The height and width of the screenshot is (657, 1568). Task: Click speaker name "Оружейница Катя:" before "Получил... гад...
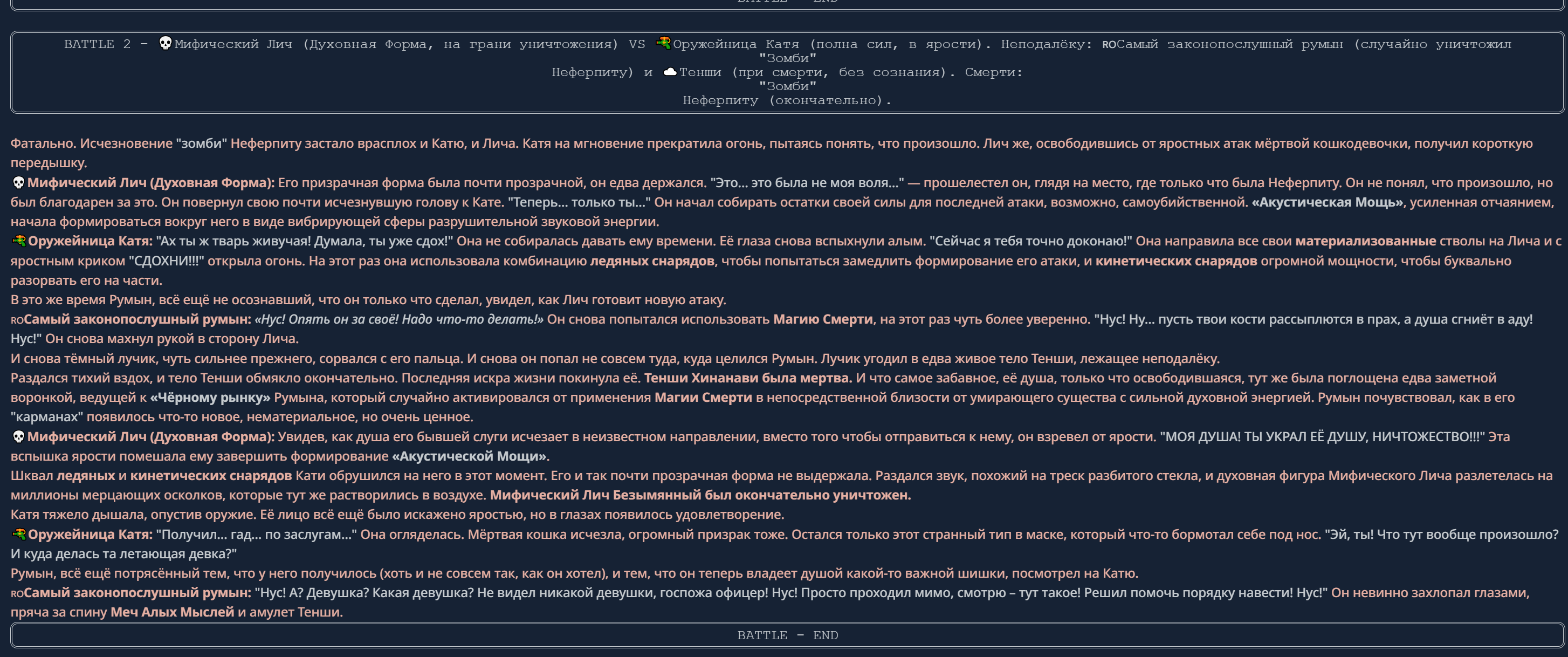(x=90, y=535)
